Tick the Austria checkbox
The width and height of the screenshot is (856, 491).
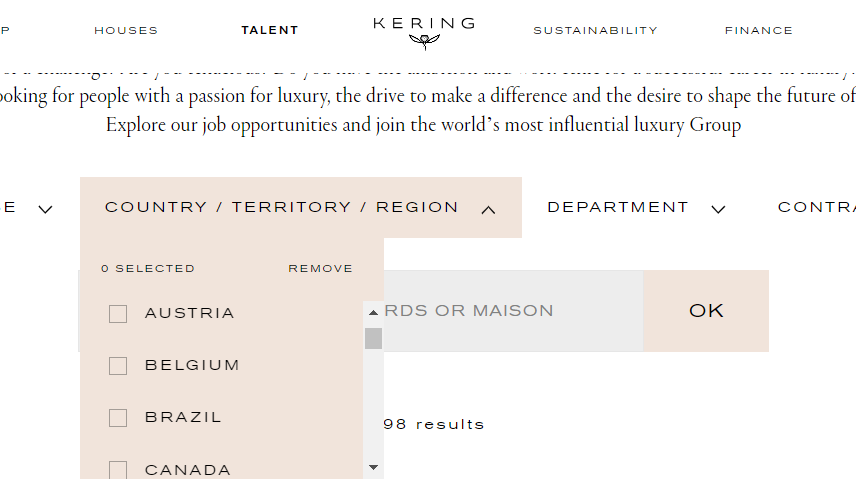118,314
